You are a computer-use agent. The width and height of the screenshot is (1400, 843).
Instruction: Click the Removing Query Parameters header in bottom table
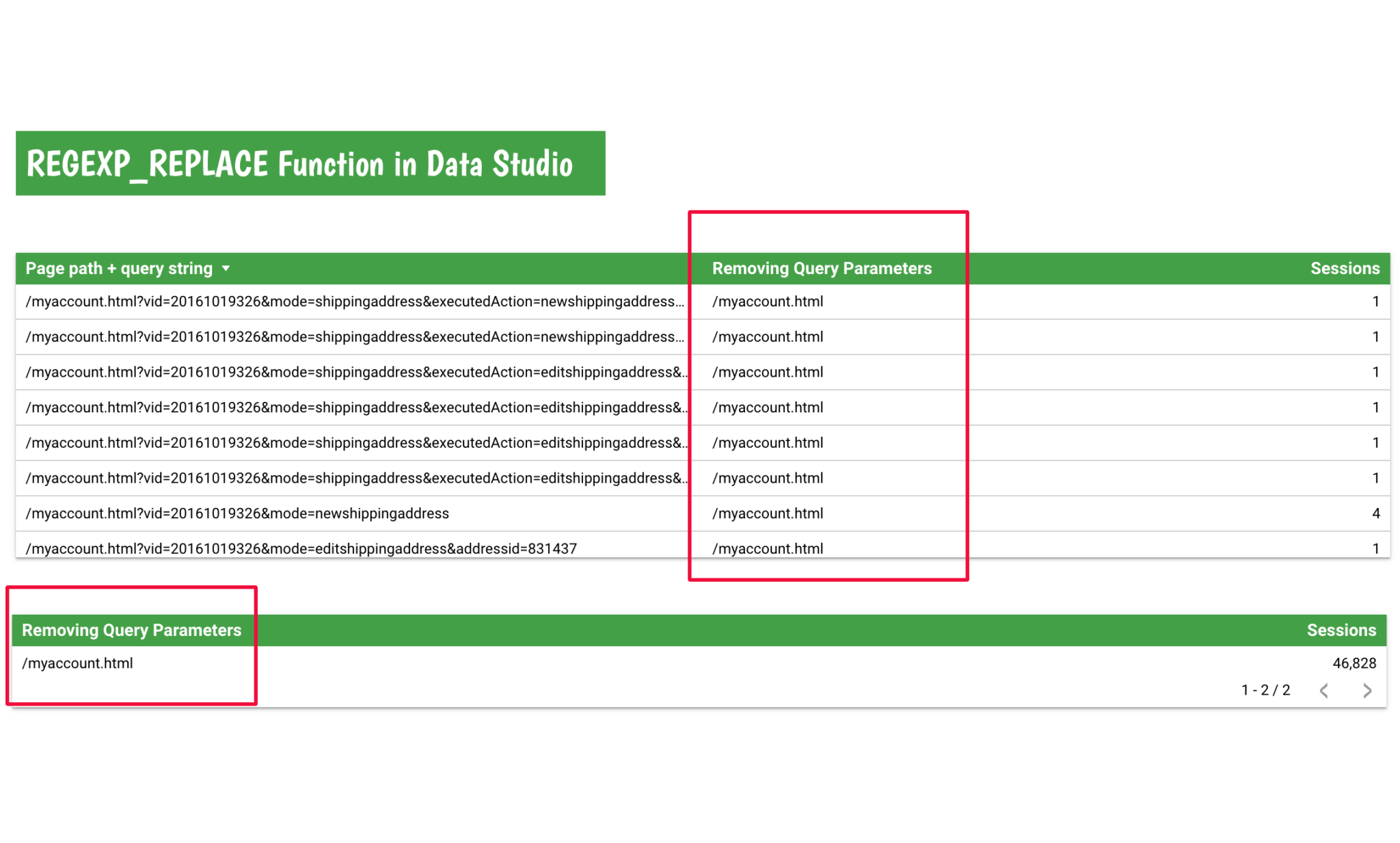click(x=131, y=630)
